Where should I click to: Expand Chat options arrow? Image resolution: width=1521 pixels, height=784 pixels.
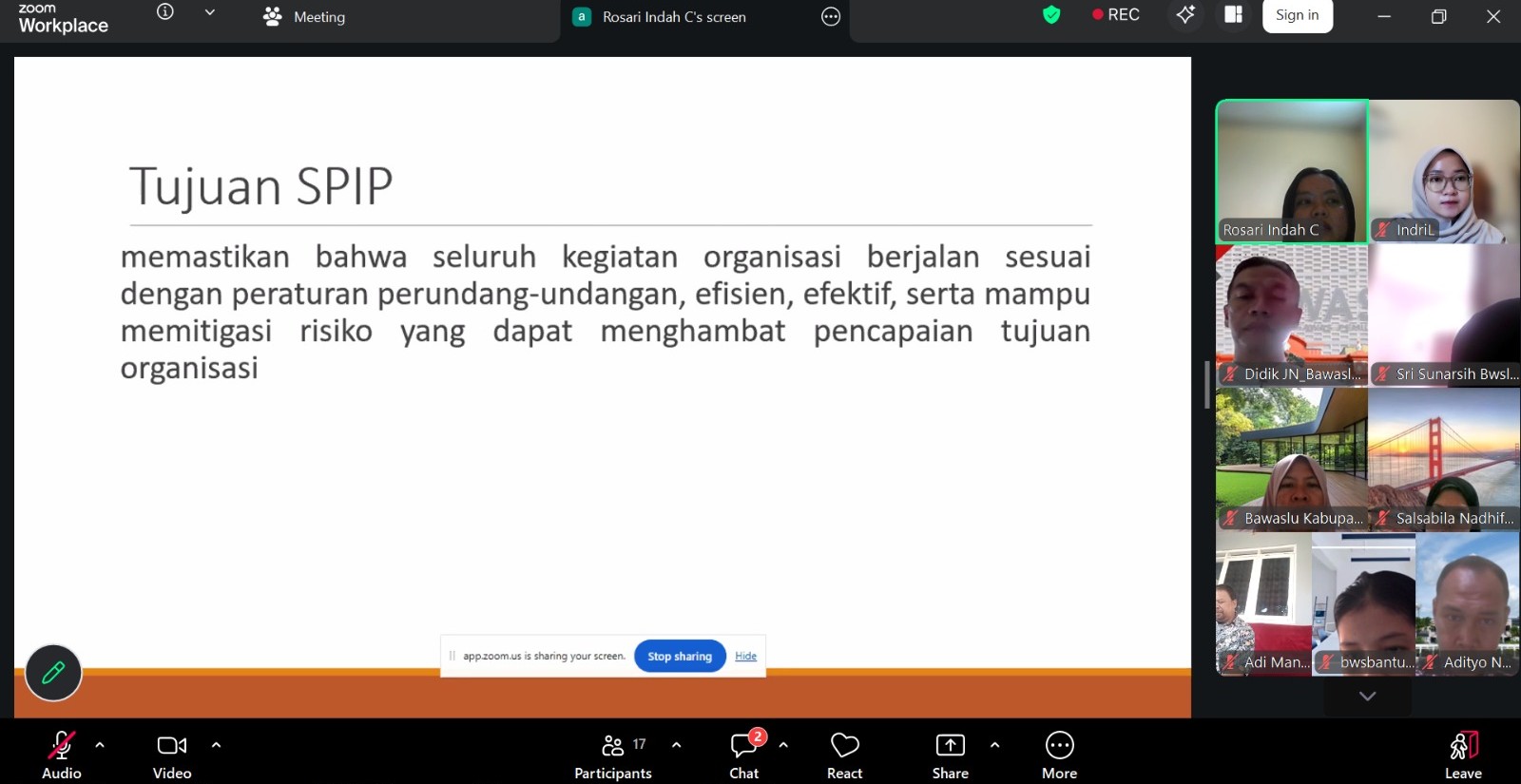pos(783,745)
